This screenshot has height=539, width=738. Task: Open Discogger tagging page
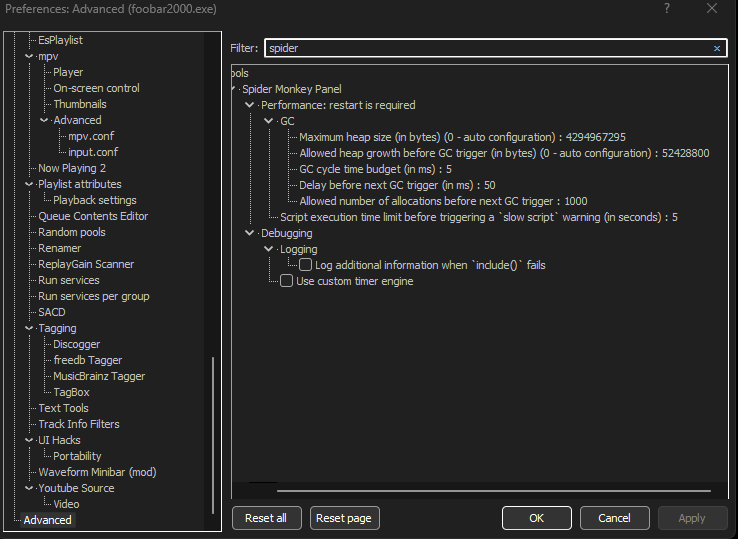77,345
